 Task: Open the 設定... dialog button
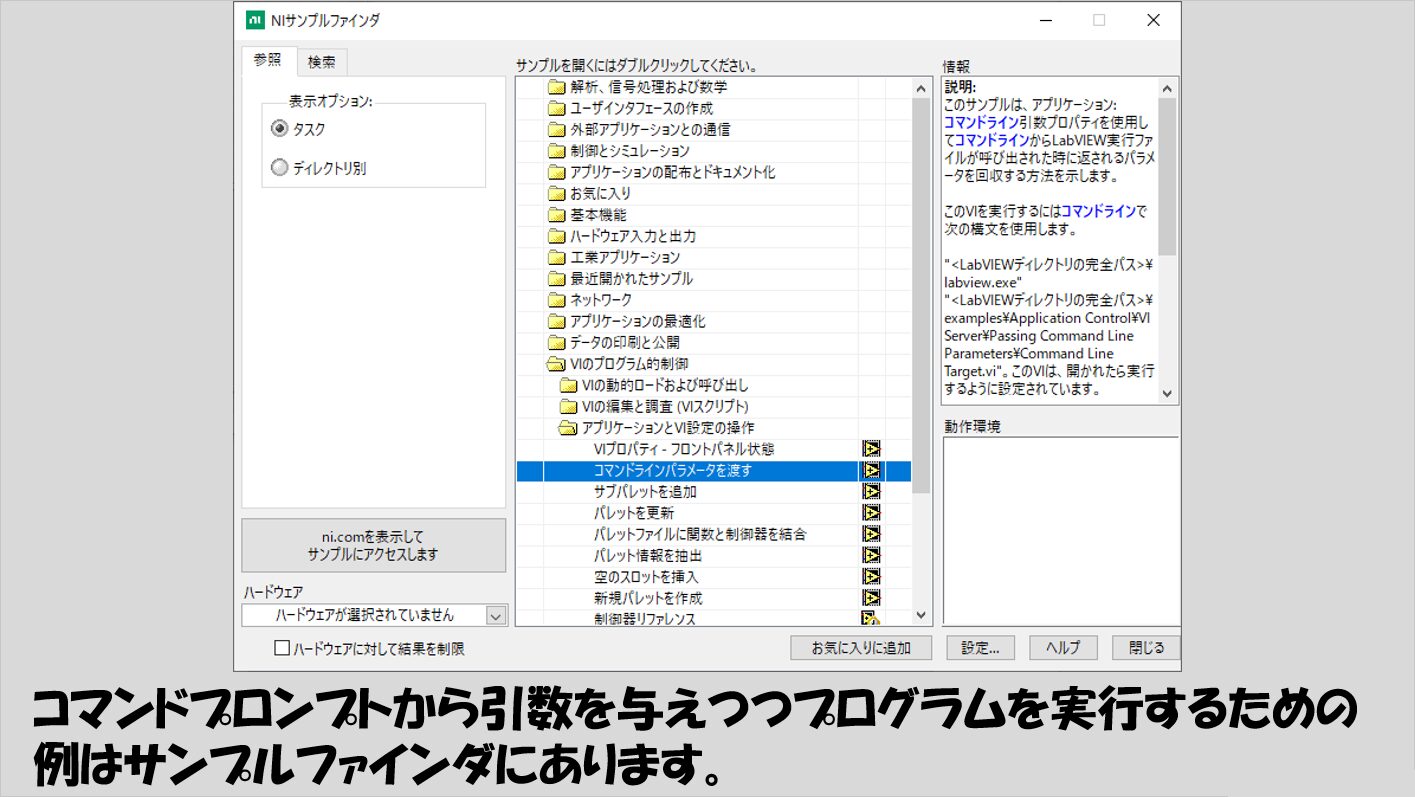(981, 648)
